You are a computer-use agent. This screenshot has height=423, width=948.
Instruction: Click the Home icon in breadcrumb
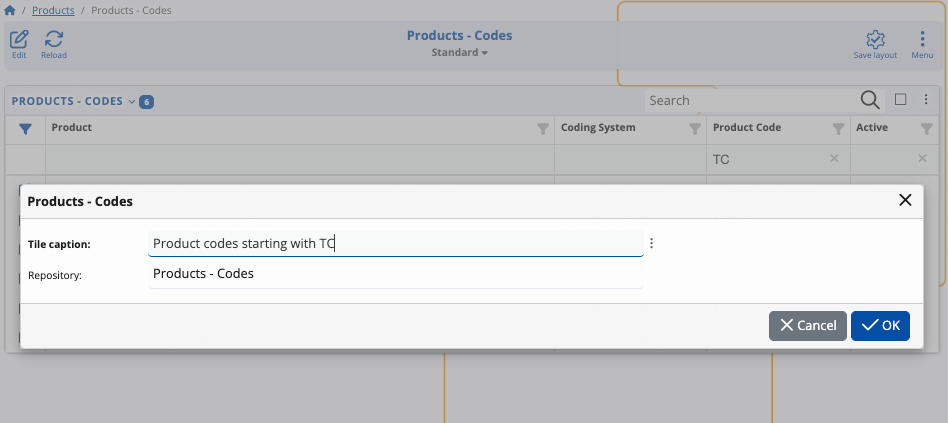10,11
